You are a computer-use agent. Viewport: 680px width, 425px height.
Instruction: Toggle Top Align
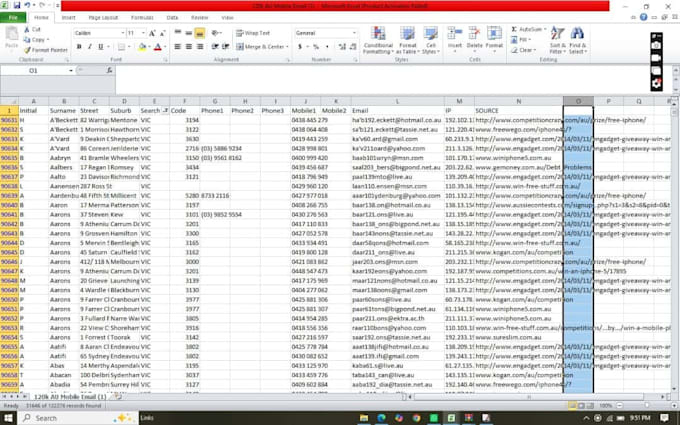(177, 33)
